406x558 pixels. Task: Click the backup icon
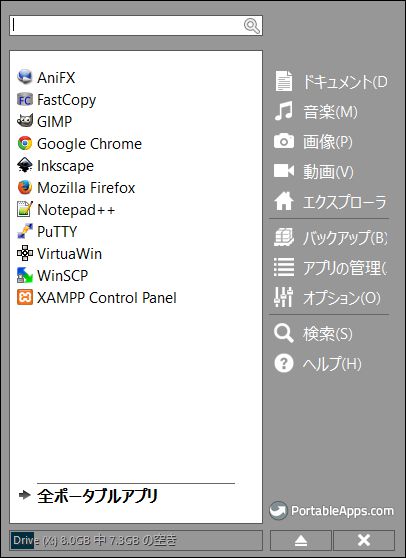tap(284, 237)
